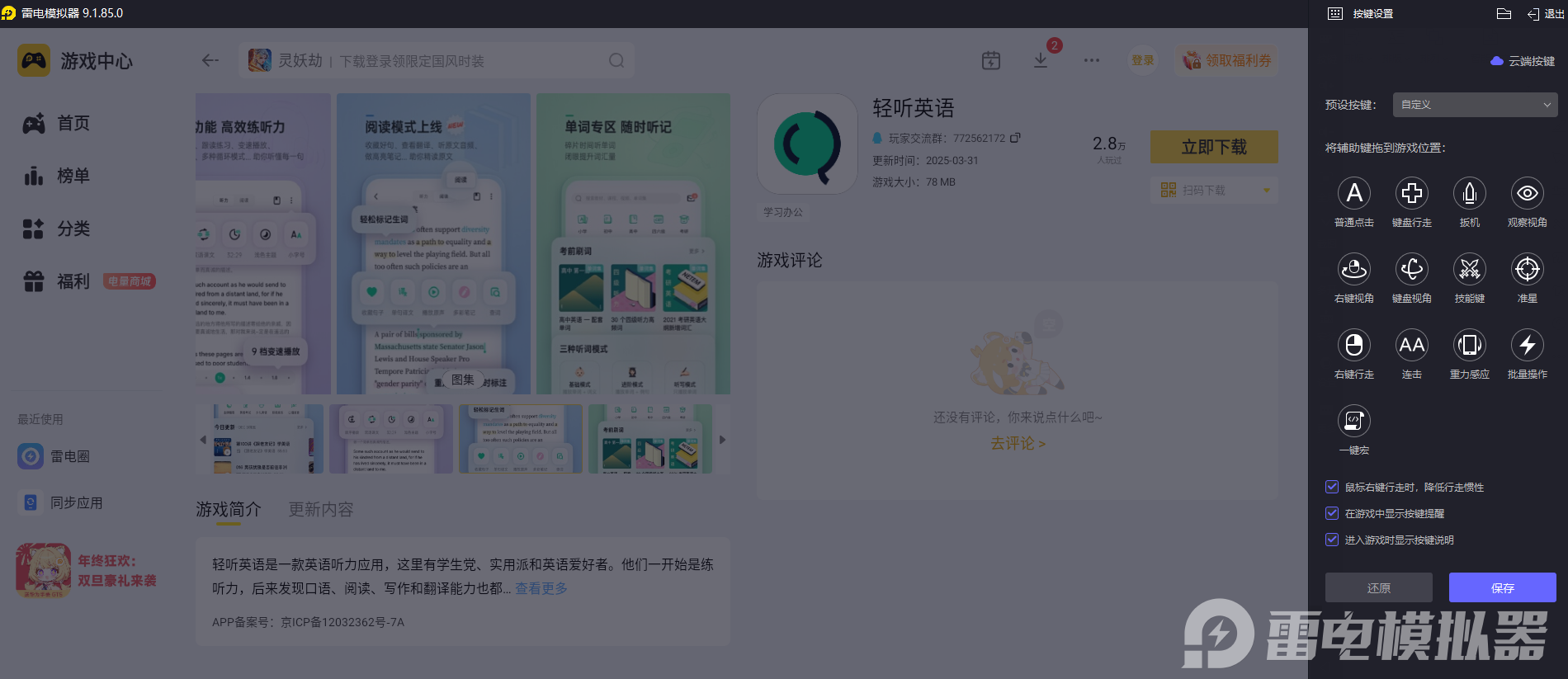Select the 批量操作 lightning icon
The height and width of the screenshot is (679, 1568).
pyautogui.click(x=1528, y=345)
